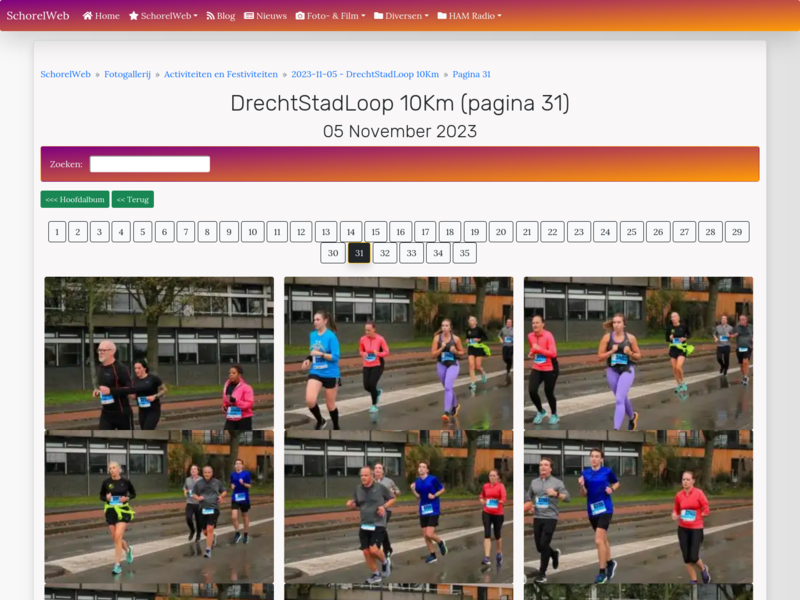Image resolution: width=800 pixels, height=600 pixels.
Task: Go to page 10
Action: pos(253,232)
